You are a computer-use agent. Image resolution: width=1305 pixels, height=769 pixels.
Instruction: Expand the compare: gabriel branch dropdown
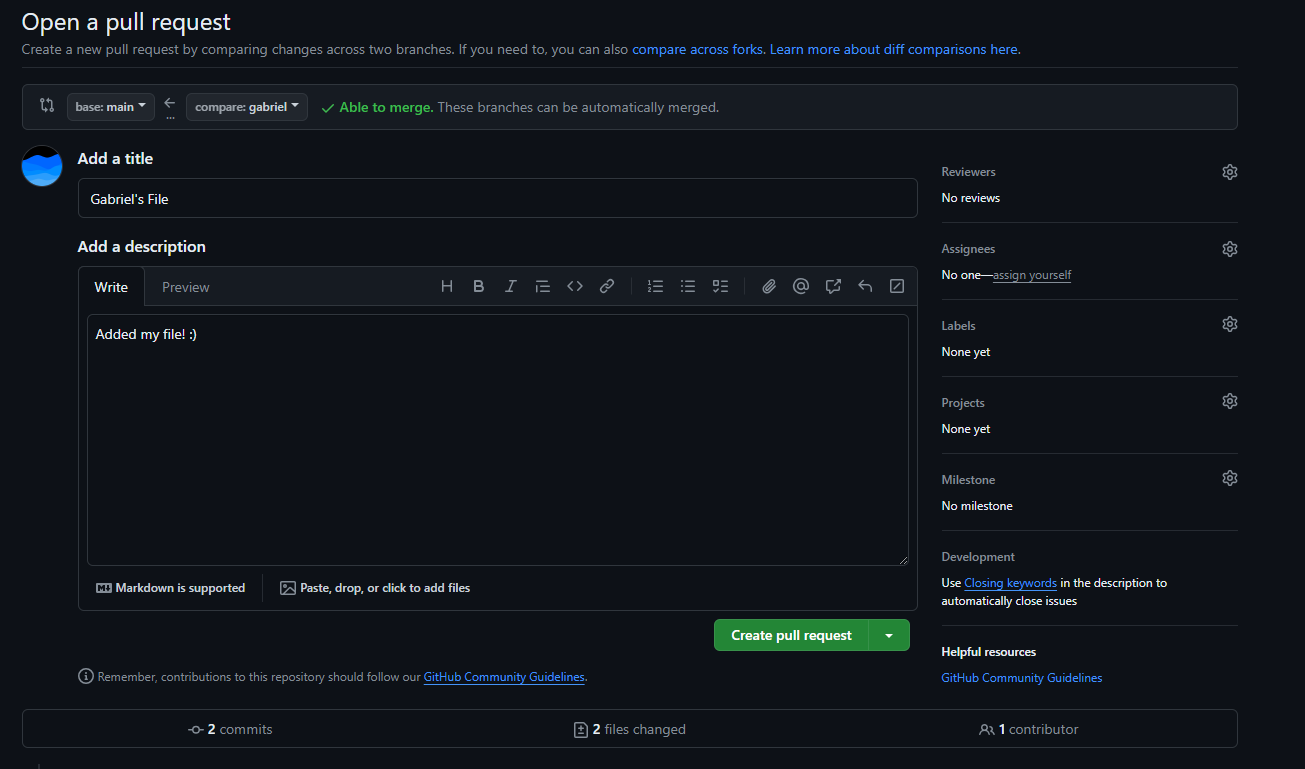pos(247,107)
